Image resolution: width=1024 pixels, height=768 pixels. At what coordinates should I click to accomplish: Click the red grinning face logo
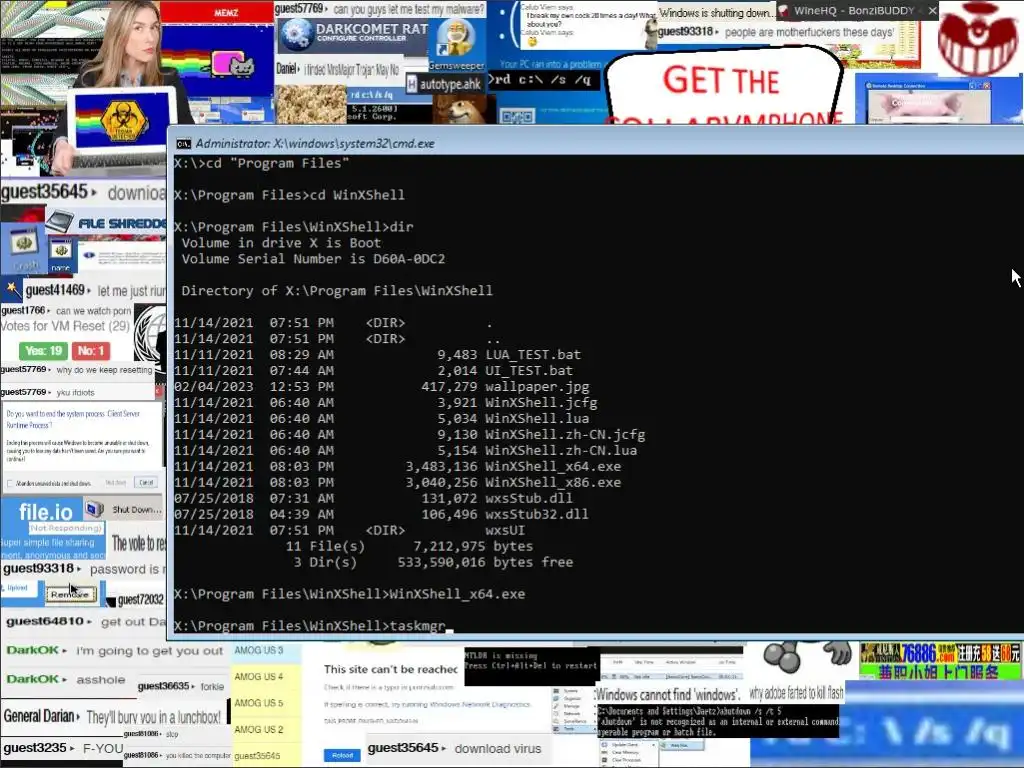click(x=977, y=39)
